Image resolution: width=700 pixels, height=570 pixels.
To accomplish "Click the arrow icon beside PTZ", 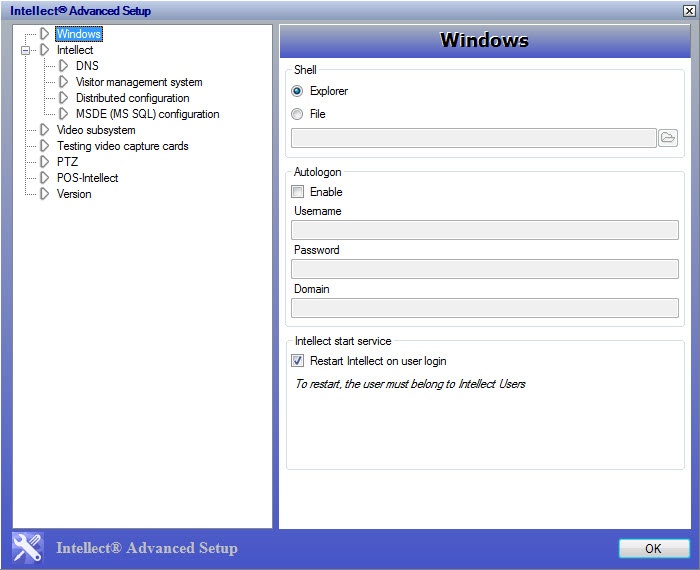I will (x=44, y=162).
